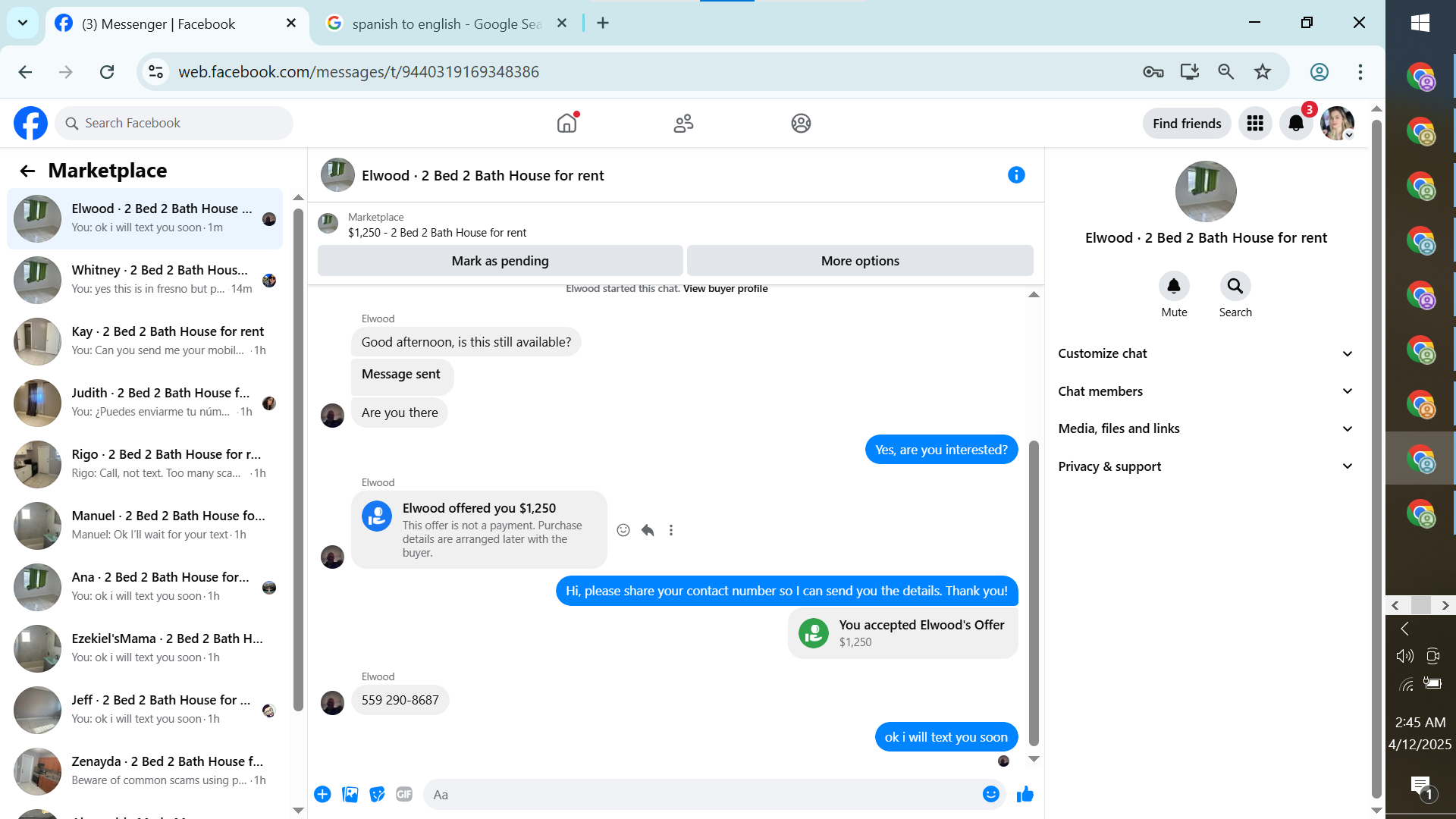Choose a sticker from the composer
The width and height of the screenshot is (1456, 819).
click(377, 794)
